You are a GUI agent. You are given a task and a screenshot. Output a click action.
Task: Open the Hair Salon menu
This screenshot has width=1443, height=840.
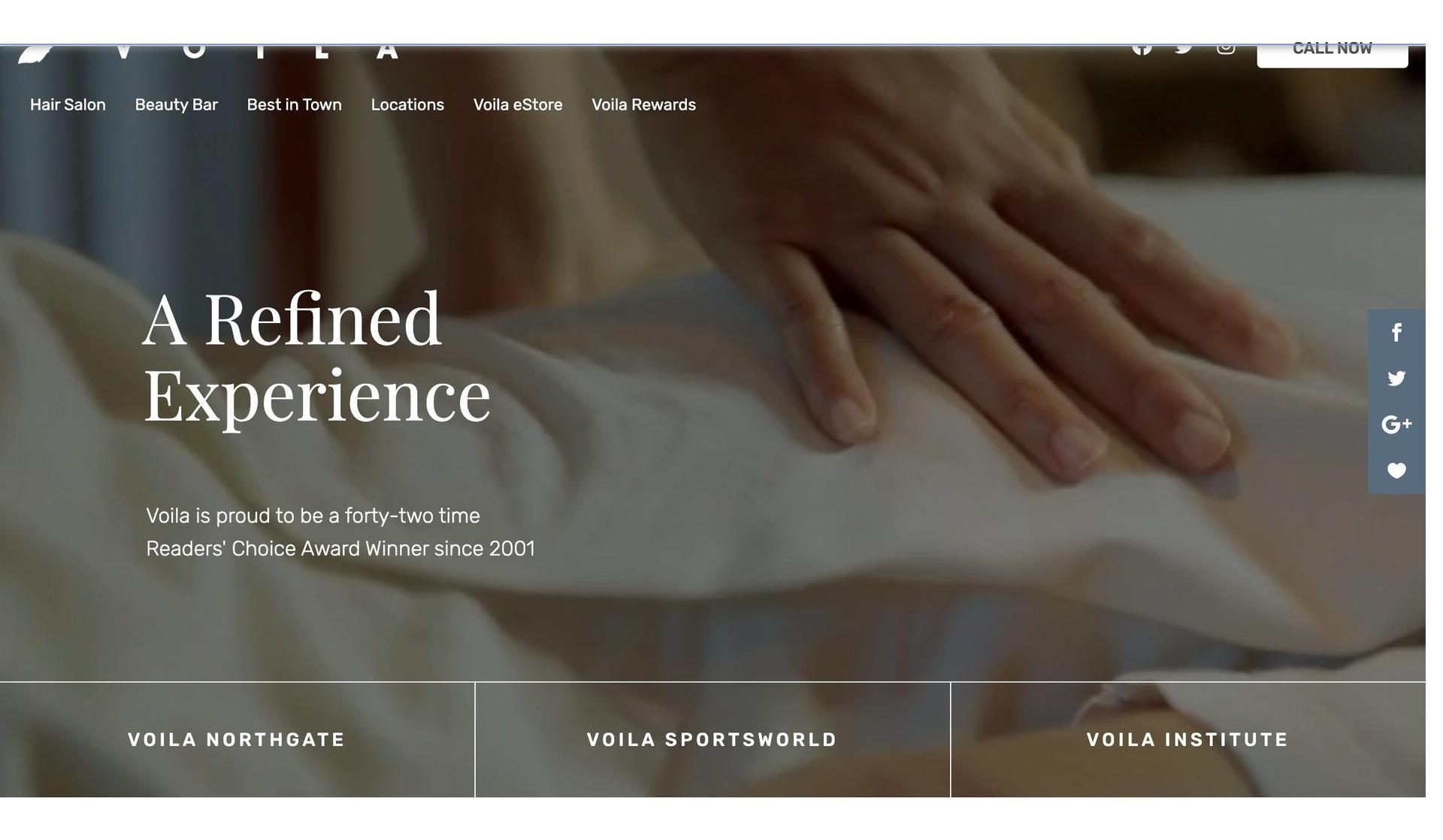coord(68,104)
